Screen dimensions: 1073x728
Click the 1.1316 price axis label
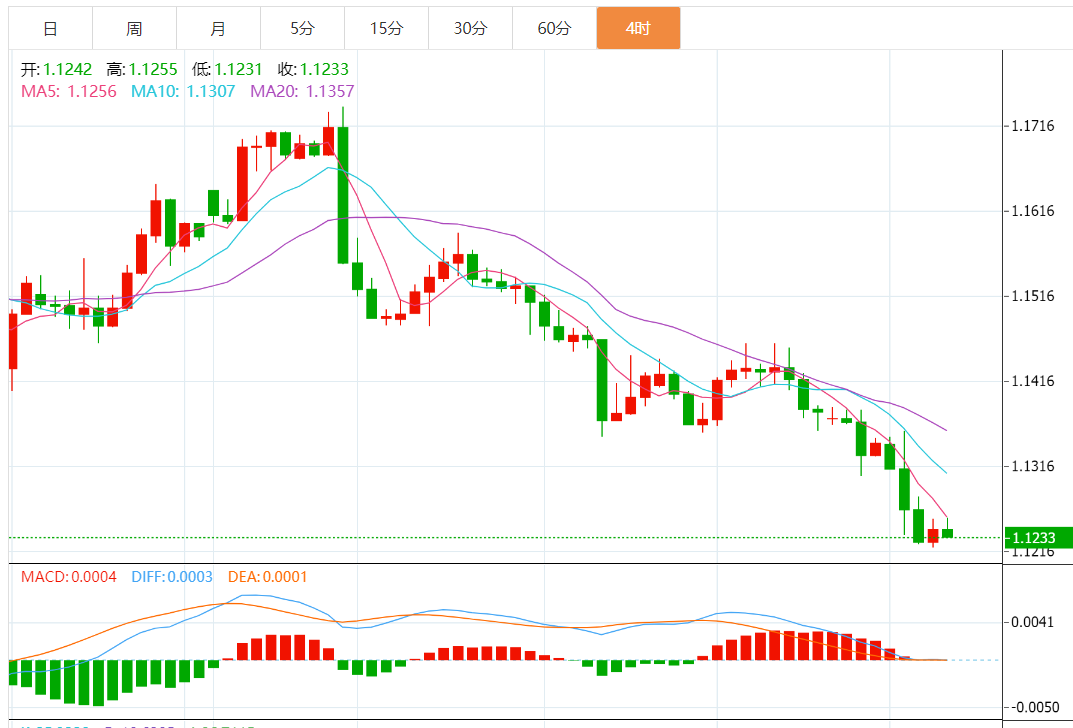click(1033, 467)
